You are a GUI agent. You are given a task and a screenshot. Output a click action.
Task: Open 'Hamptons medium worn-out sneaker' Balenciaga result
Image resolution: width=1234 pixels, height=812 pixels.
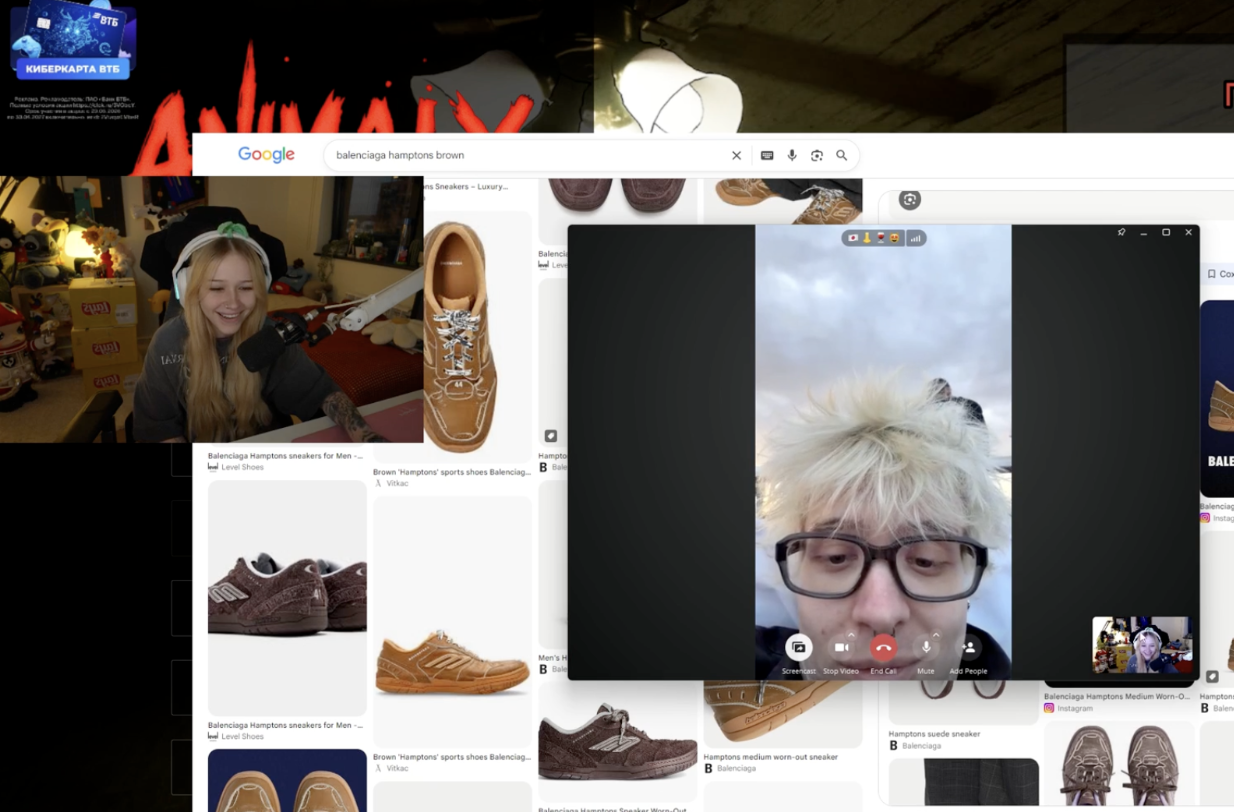click(770, 757)
